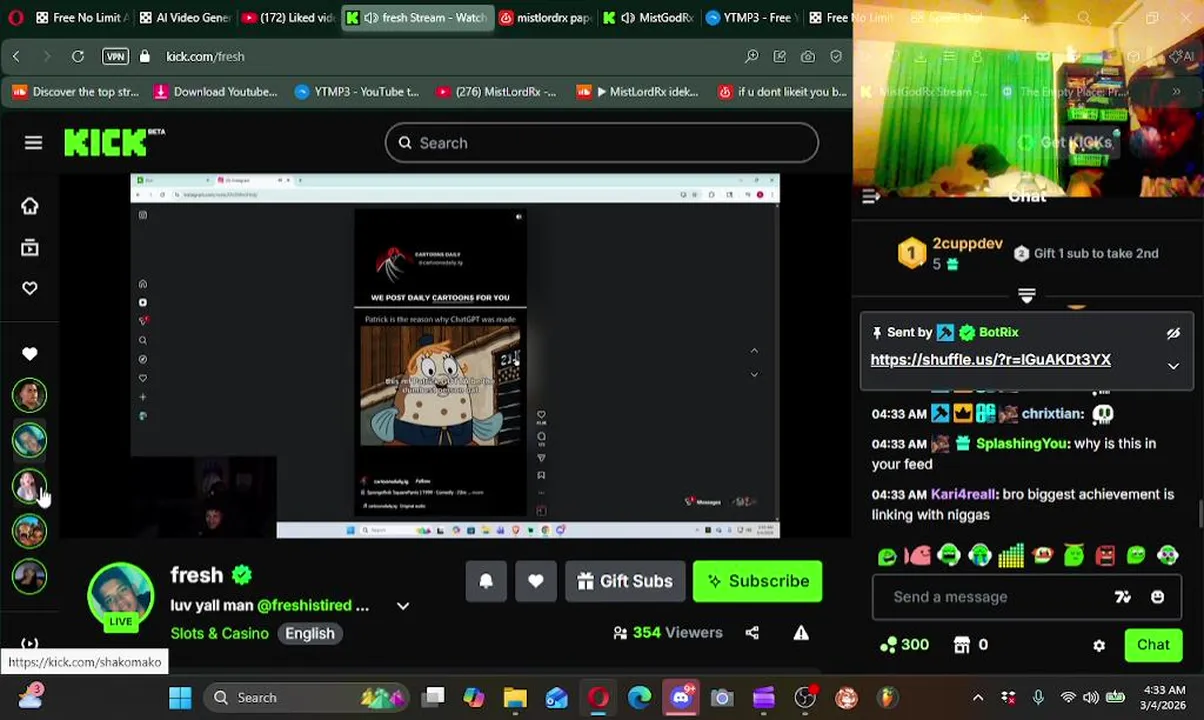Share the stream via share icon
Viewport: 1204px width, 720px height.
pos(752,632)
